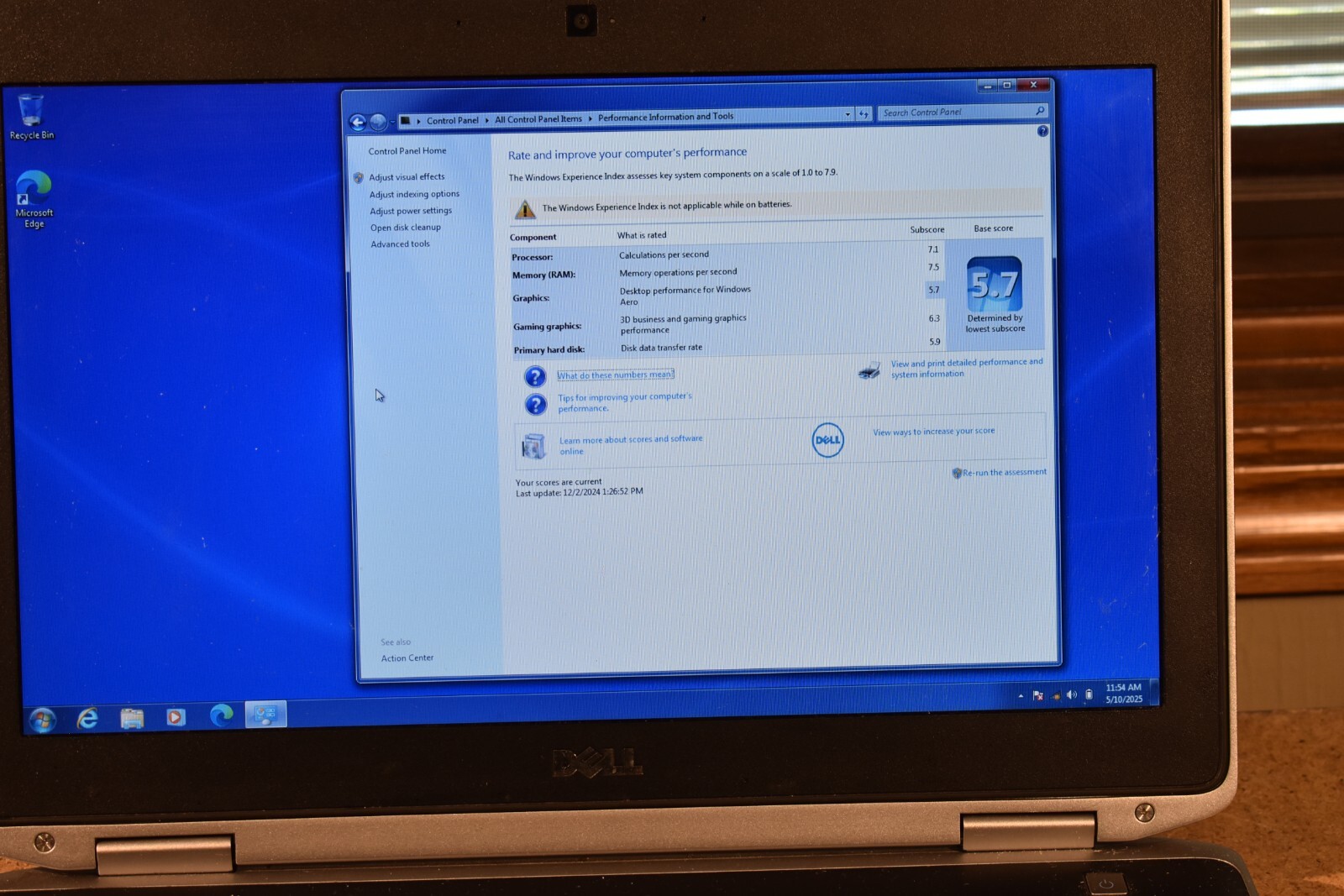Click Re-run the assessment
The width and height of the screenshot is (1344, 896).
tap(1004, 473)
